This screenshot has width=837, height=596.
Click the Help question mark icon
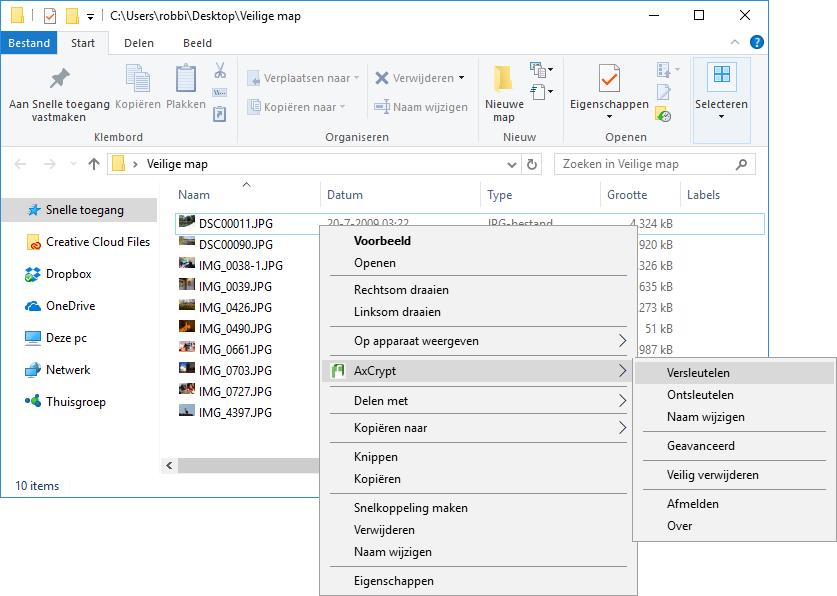tap(757, 43)
